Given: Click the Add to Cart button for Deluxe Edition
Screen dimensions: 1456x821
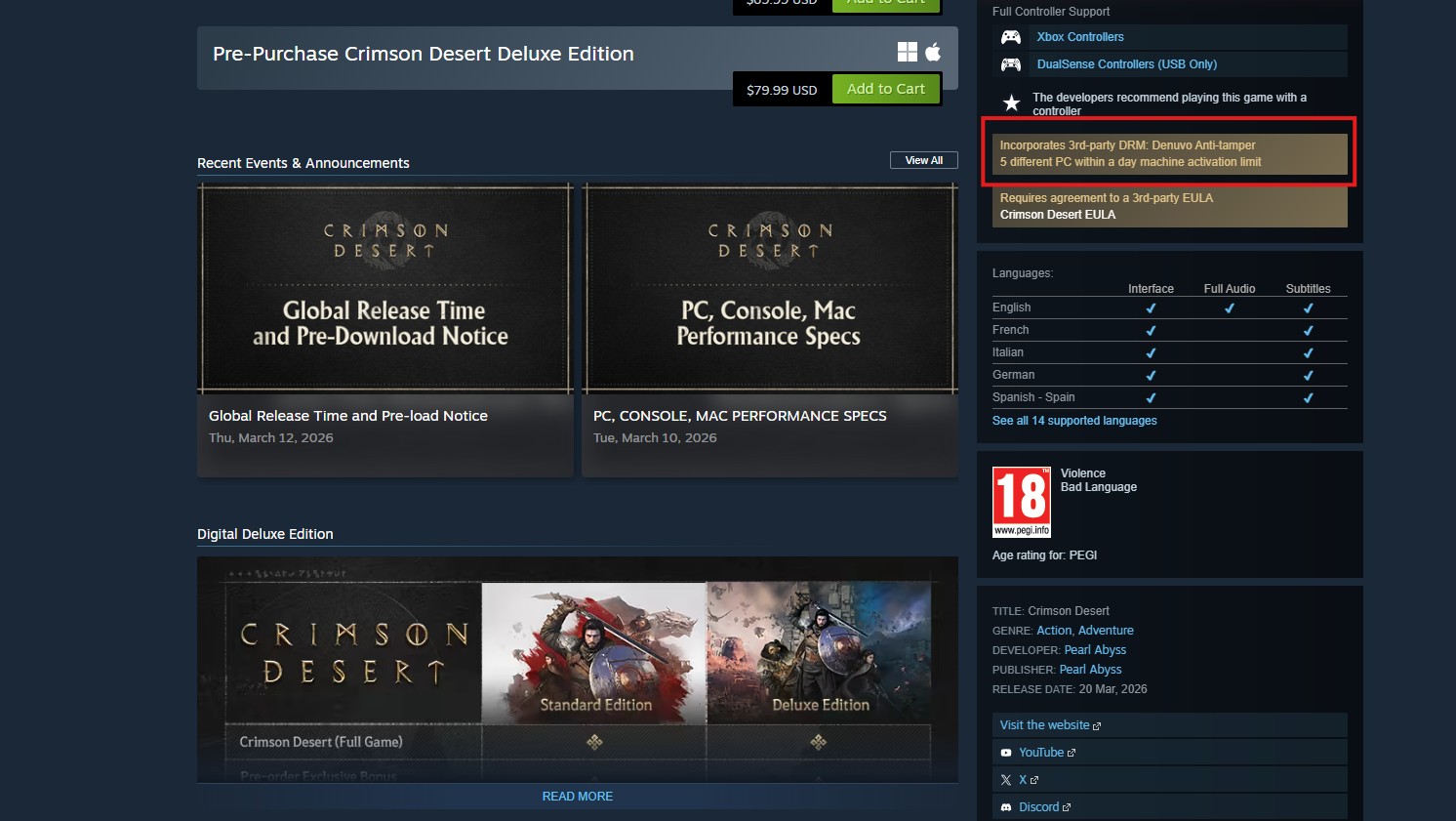Looking at the screenshot, I should pos(886,88).
